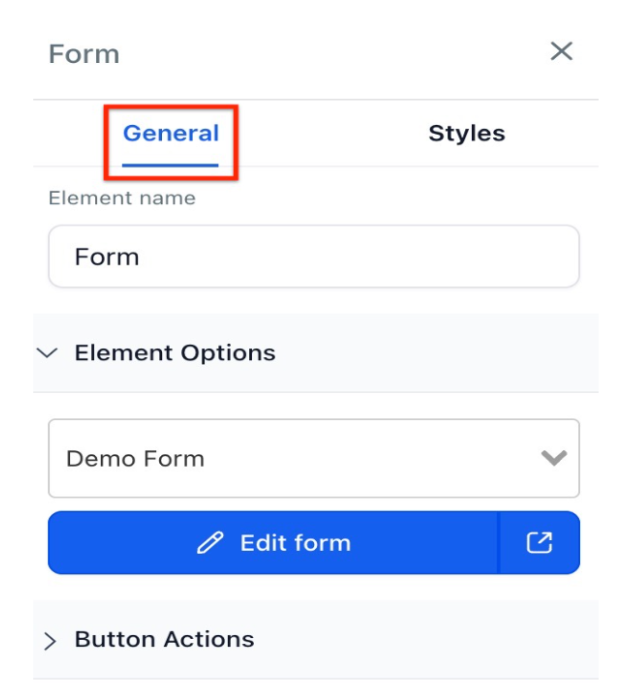The height and width of the screenshot is (696, 628).
Task: Click blue underline beneath General tab
Action: click(x=170, y=165)
